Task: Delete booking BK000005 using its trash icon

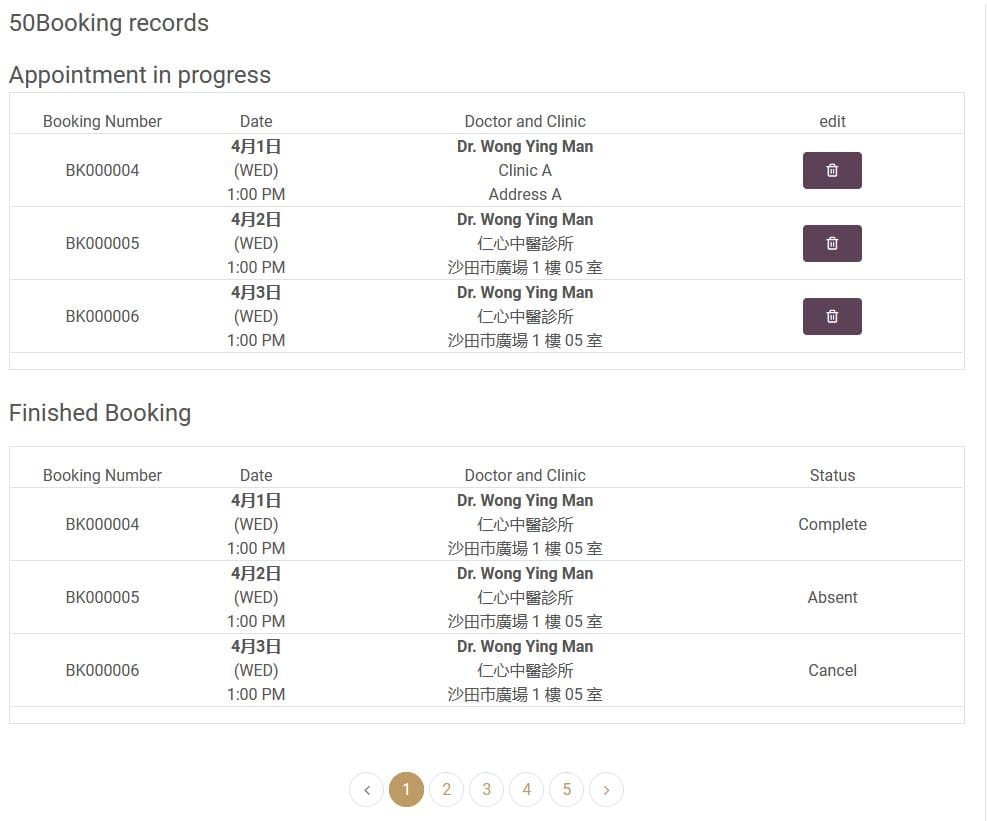Action: [832, 243]
